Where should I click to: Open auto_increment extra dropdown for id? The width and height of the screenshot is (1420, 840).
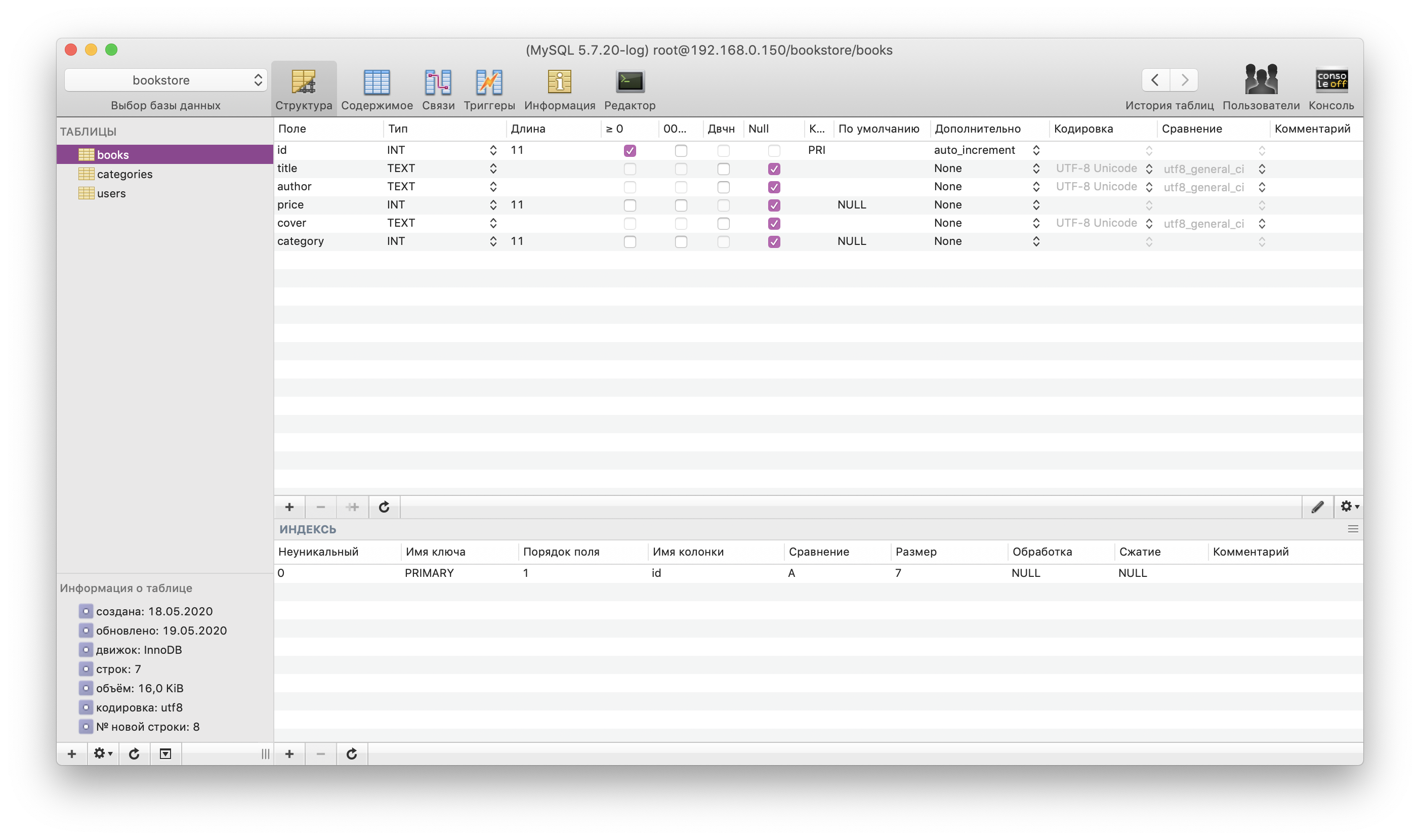1036,151
